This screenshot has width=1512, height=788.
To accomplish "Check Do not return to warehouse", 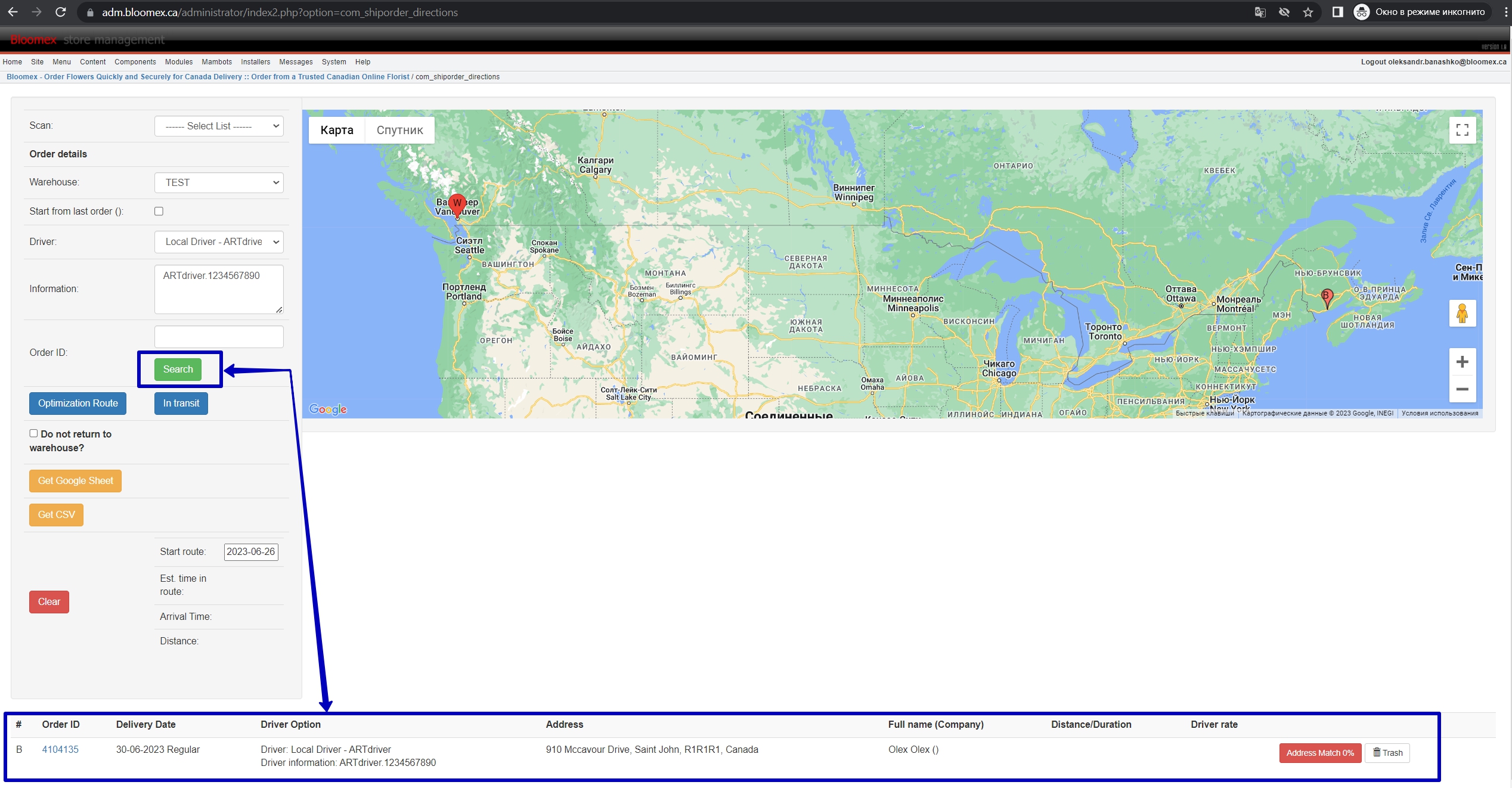I will (33, 433).
